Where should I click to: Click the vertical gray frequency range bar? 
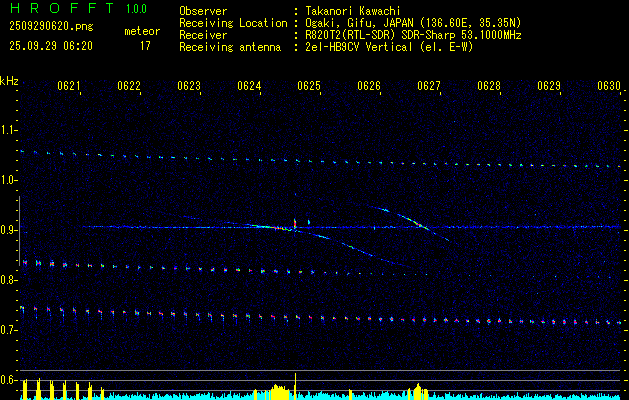pyautogui.click(x=19, y=231)
